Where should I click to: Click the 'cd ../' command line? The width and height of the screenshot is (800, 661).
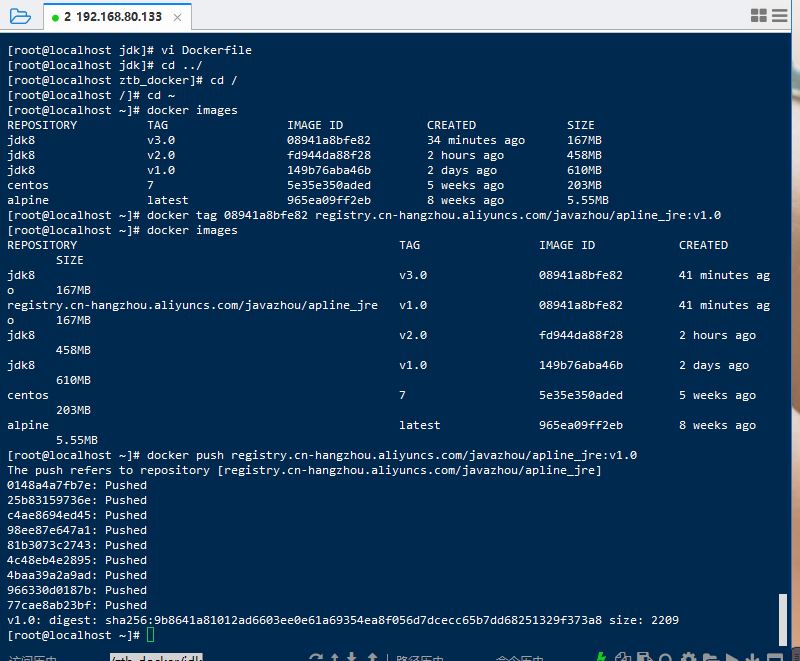[x=105, y=65]
